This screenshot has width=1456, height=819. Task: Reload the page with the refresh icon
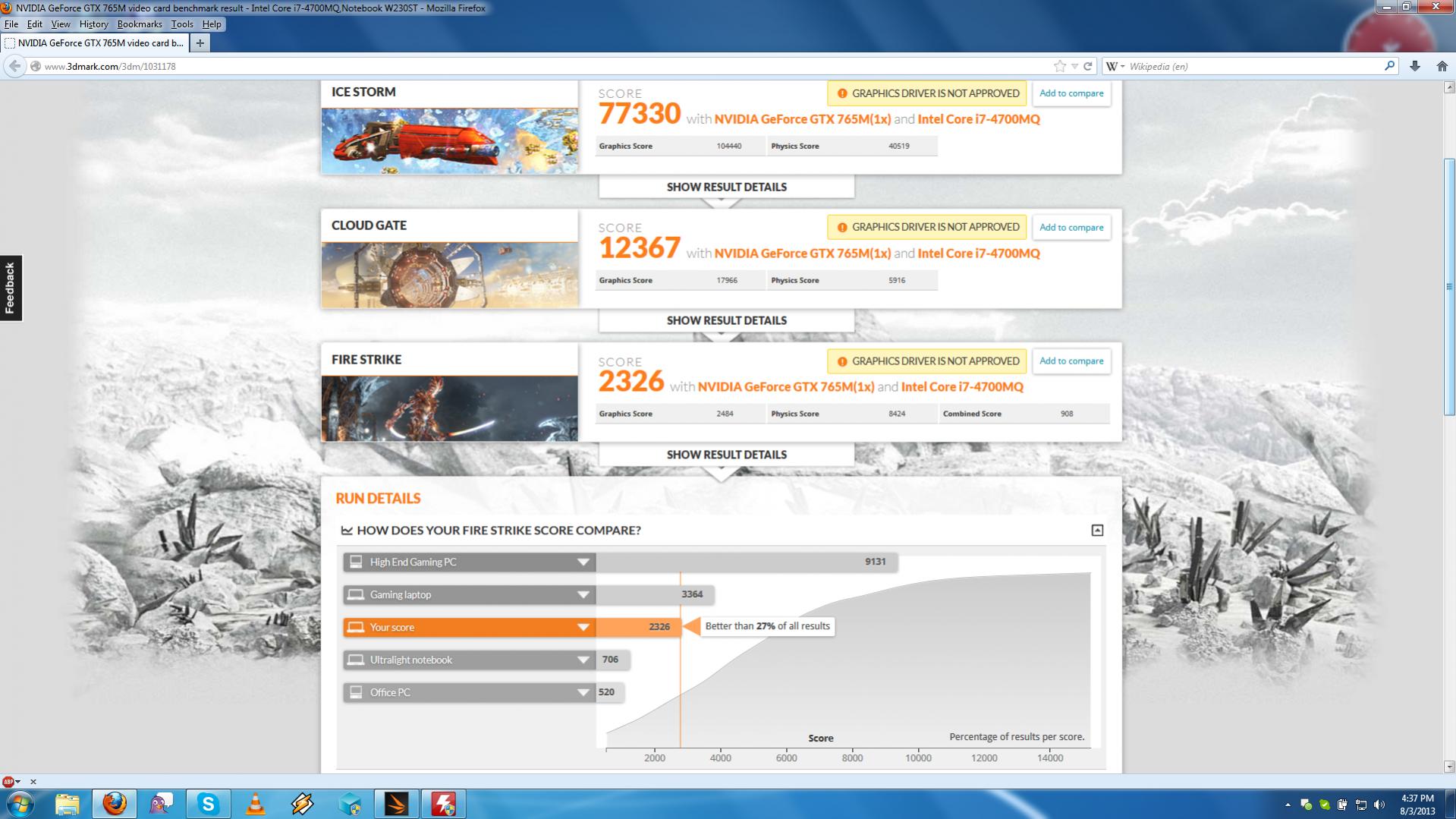1087,66
